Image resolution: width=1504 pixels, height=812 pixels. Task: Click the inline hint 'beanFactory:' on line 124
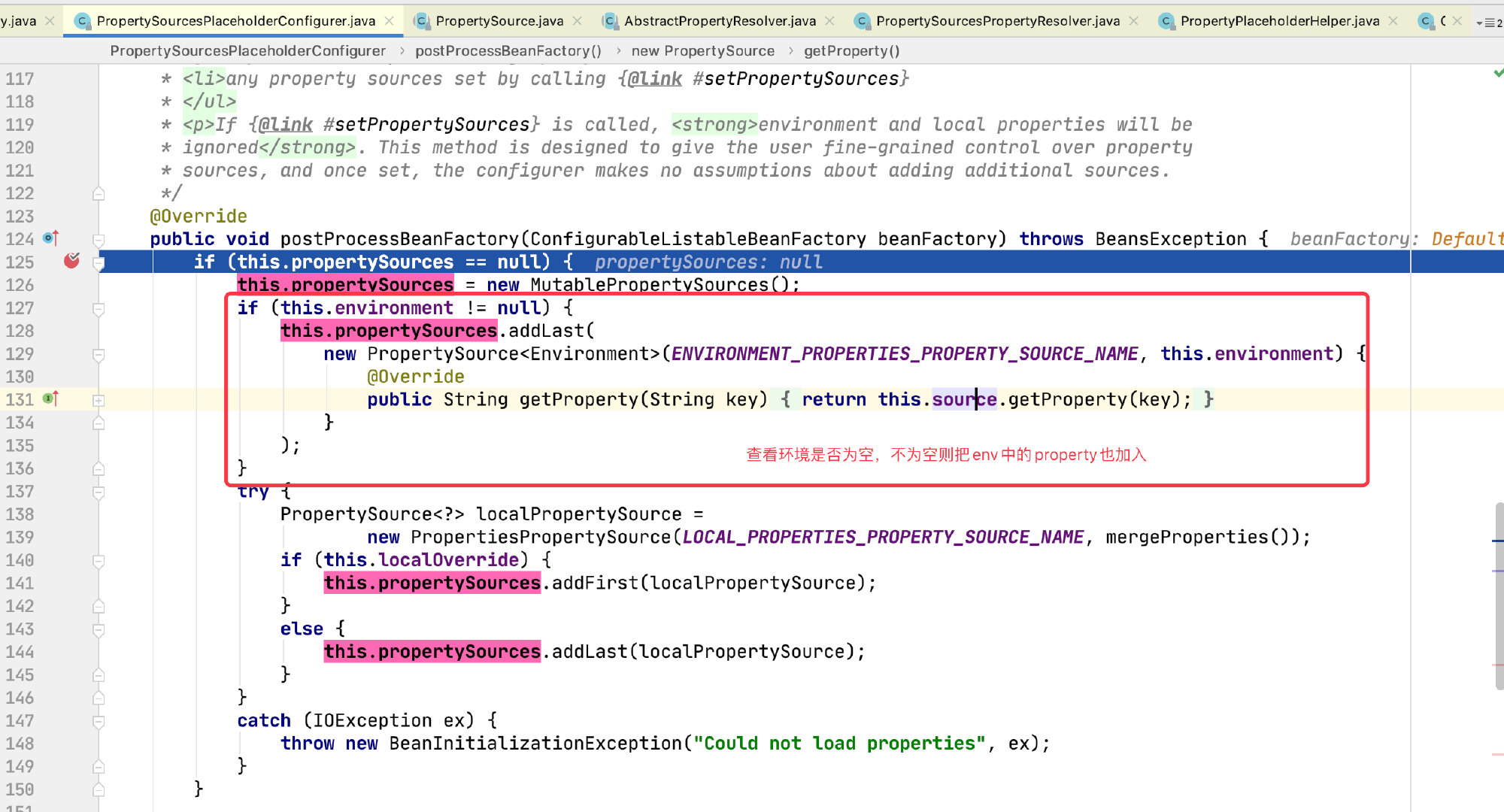[1354, 239]
